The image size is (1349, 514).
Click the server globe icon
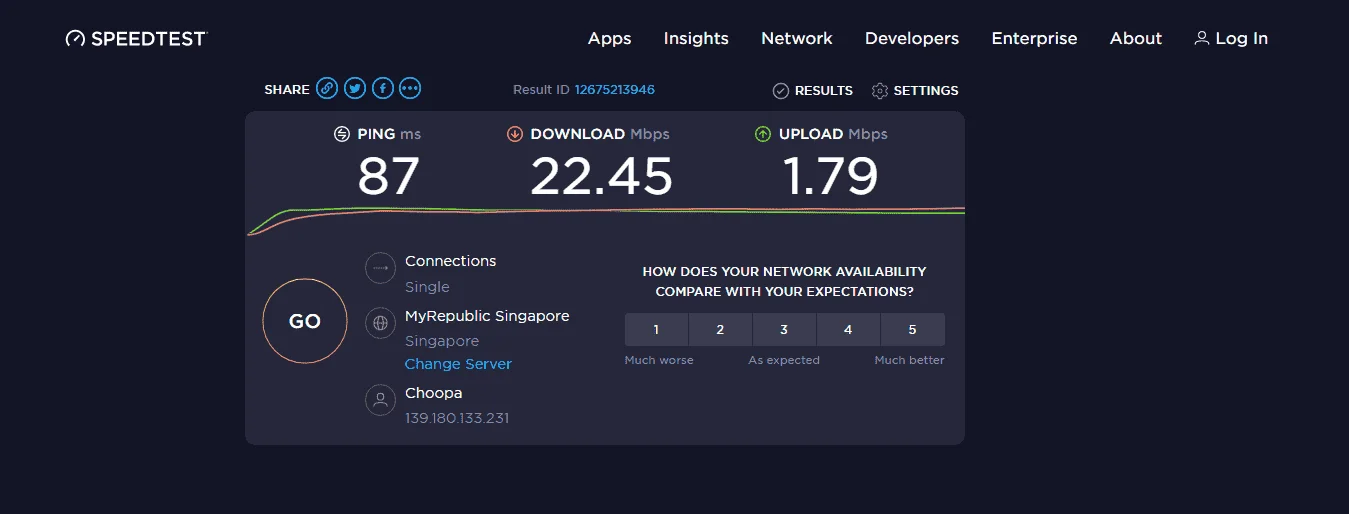tap(380, 323)
